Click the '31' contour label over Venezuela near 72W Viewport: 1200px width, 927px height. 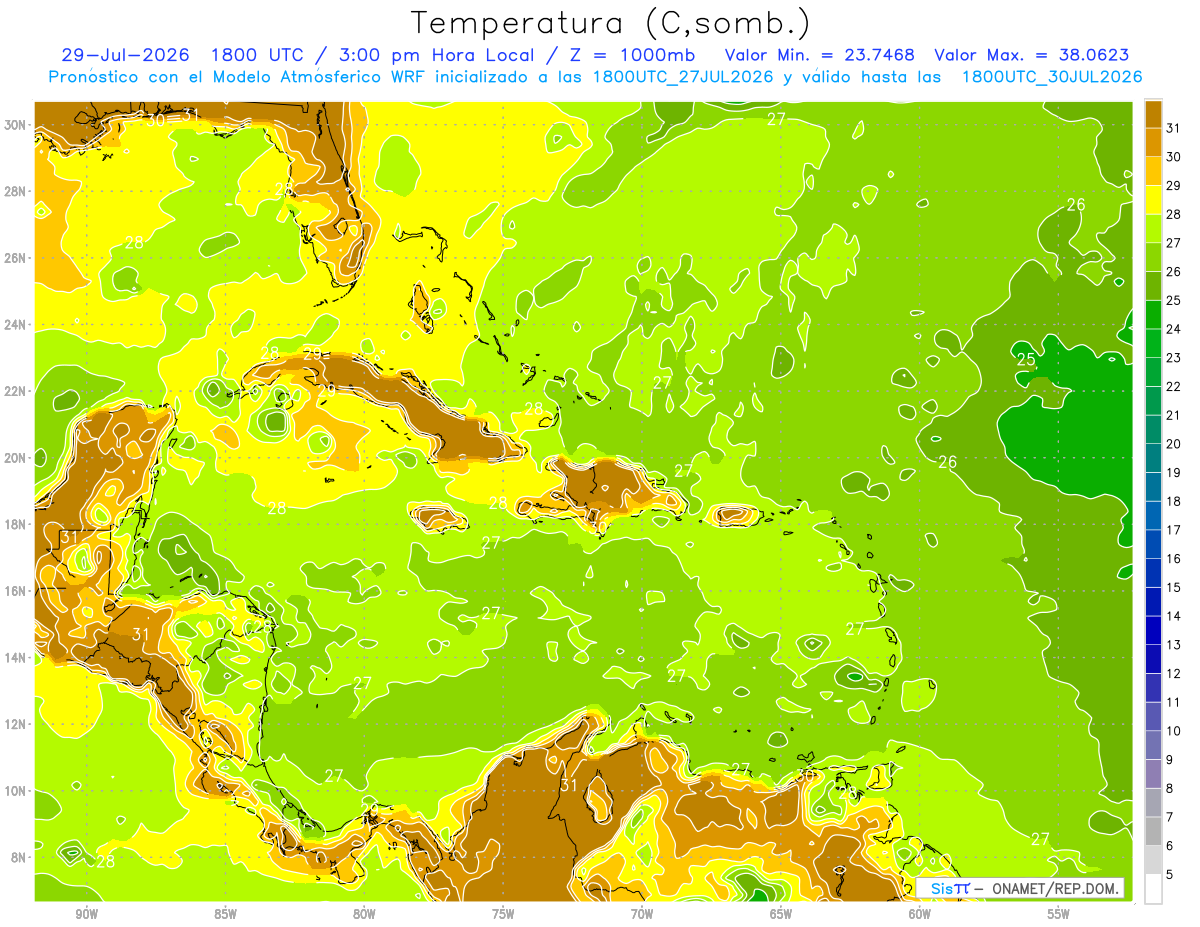tap(569, 785)
